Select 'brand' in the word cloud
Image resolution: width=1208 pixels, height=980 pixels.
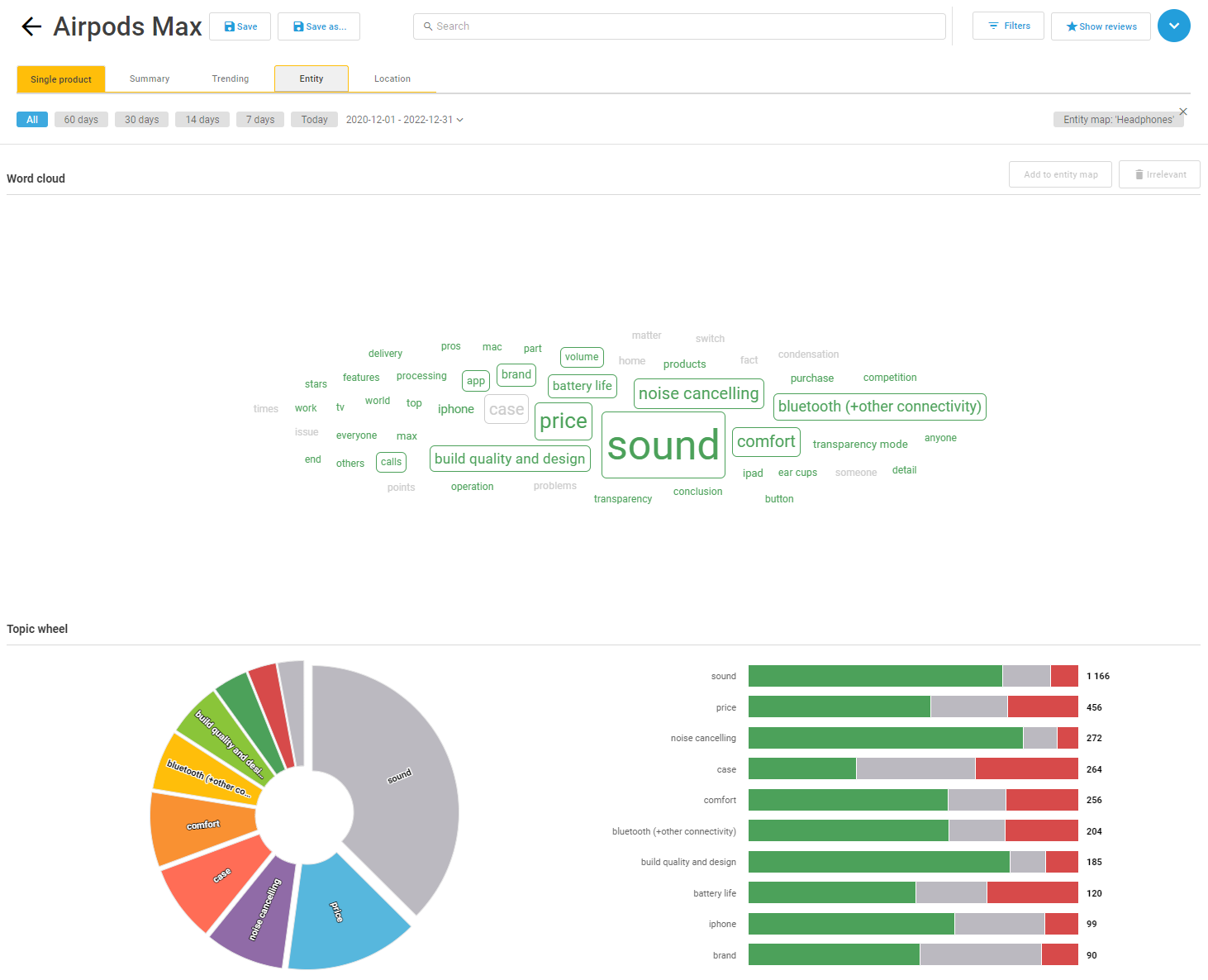coord(516,375)
